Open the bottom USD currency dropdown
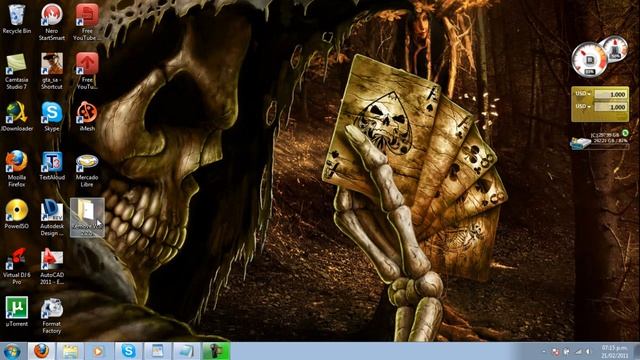 [x=583, y=107]
